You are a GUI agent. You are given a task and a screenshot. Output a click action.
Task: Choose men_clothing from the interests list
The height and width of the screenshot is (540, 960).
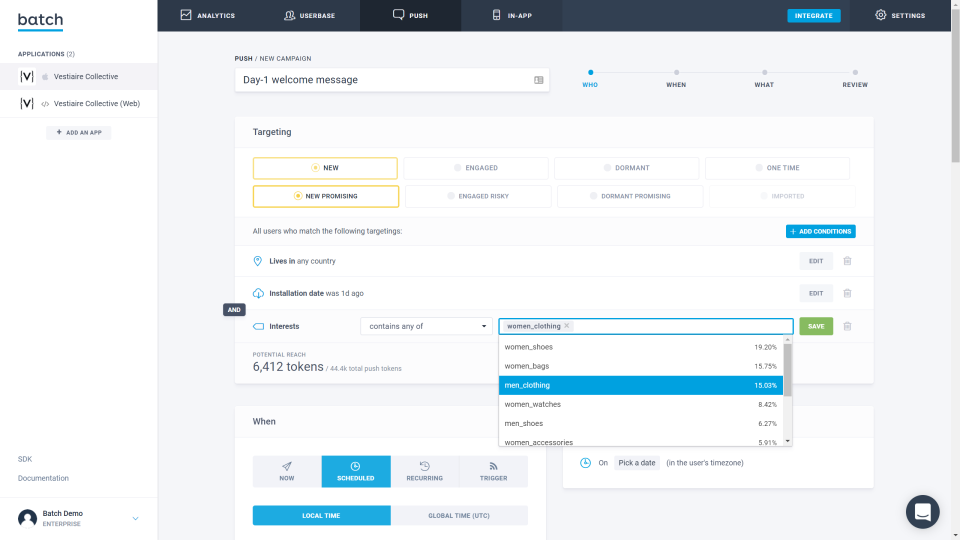pos(640,385)
